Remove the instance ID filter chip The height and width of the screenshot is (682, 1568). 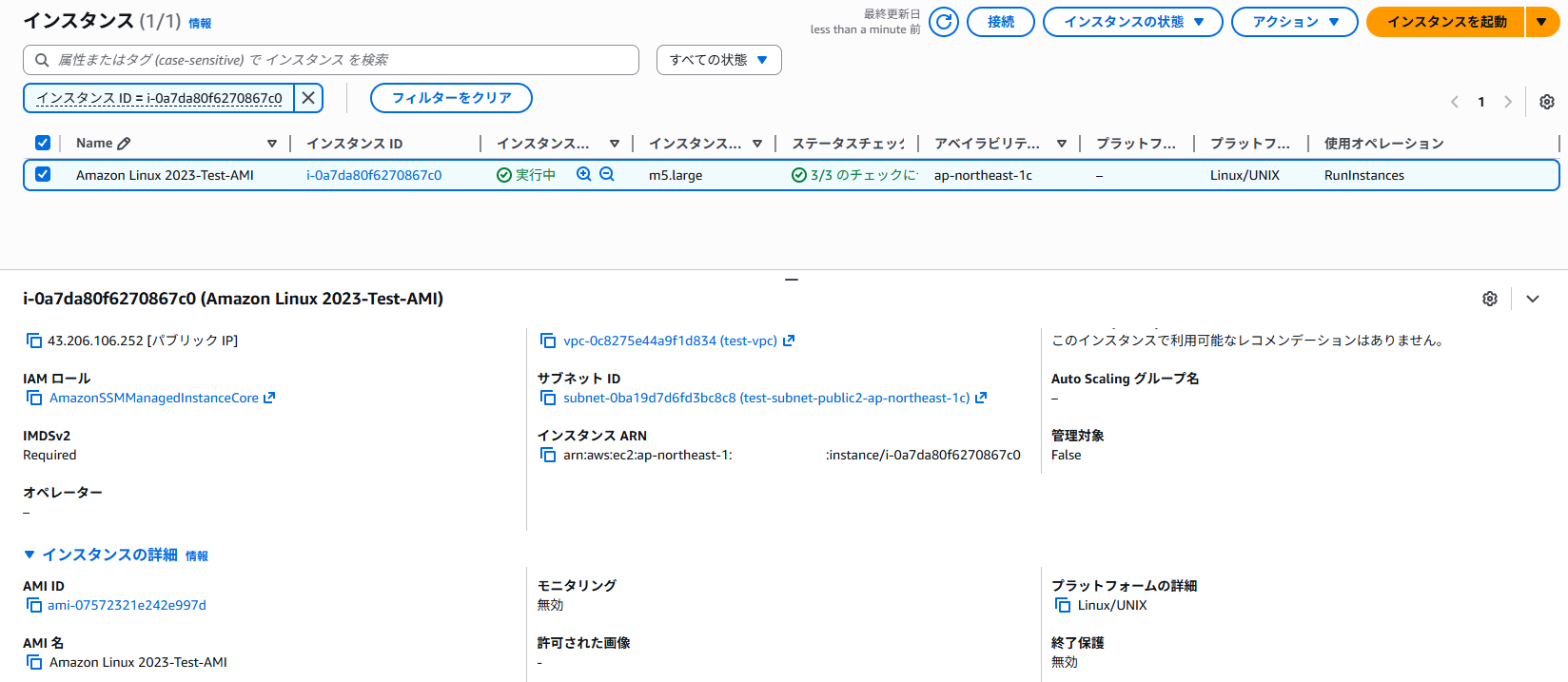(308, 98)
